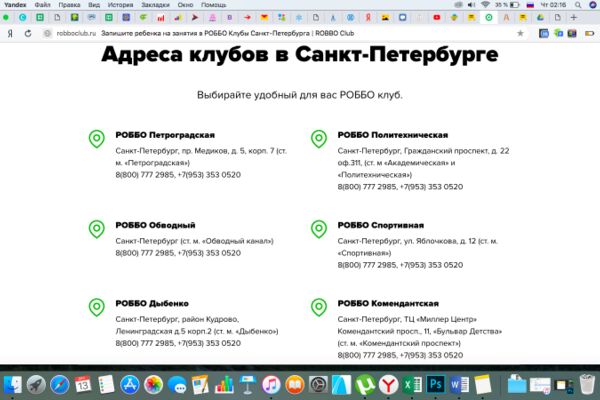Screen dimensions: 600x400
Task: Open Excel from the dock
Action: coord(412,384)
